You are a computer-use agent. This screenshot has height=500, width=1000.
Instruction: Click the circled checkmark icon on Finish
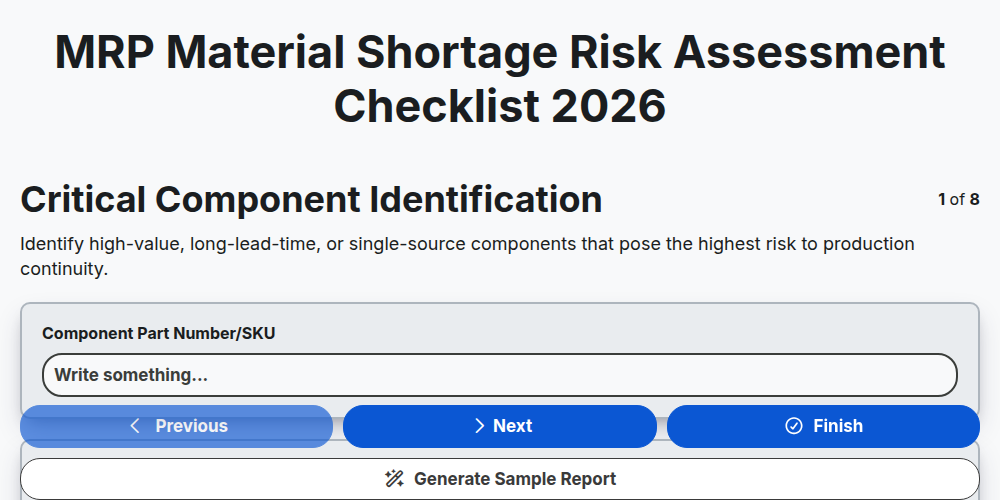(x=793, y=426)
